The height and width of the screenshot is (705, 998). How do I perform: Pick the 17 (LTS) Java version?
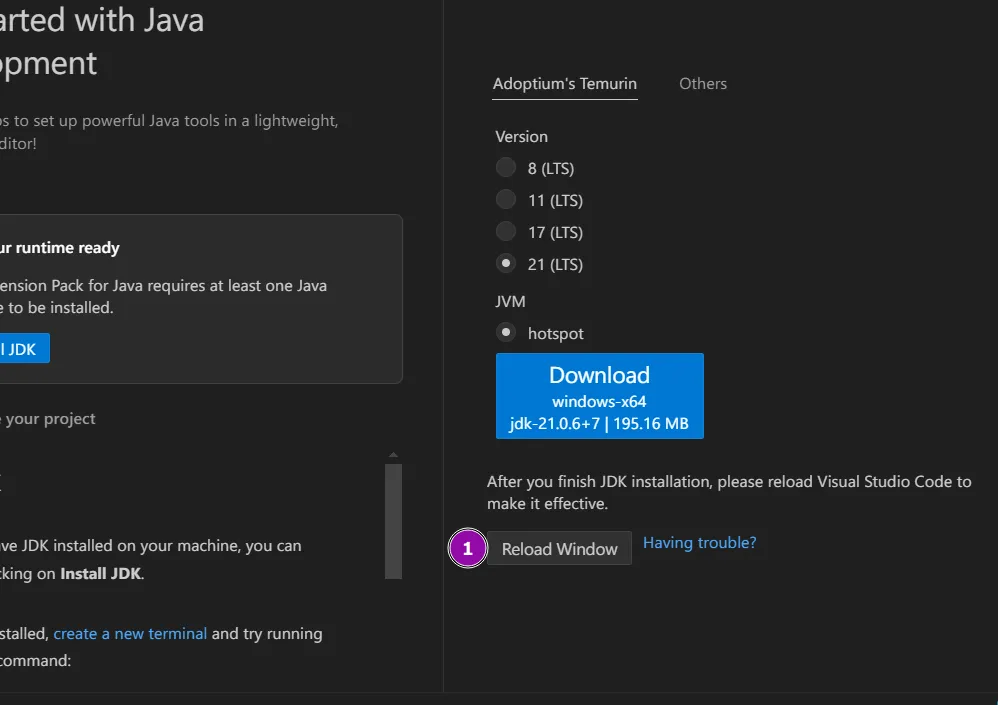(507, 232)
